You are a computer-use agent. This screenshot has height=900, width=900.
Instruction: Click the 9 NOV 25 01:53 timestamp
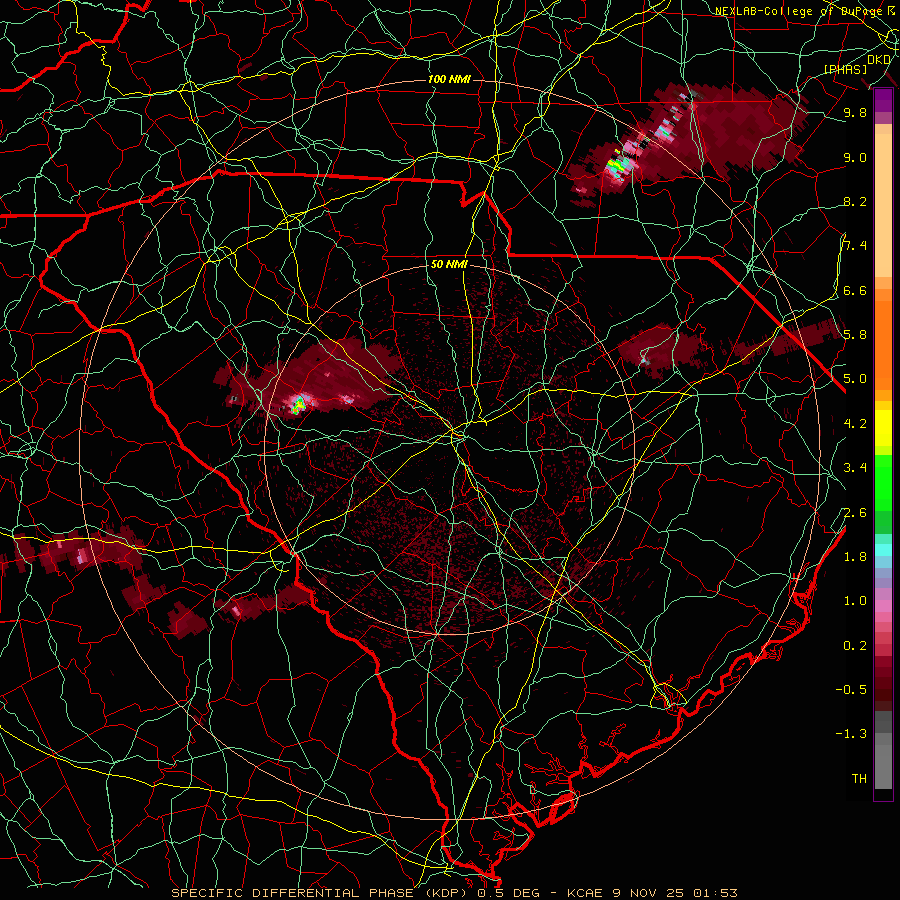click(676, 893)
